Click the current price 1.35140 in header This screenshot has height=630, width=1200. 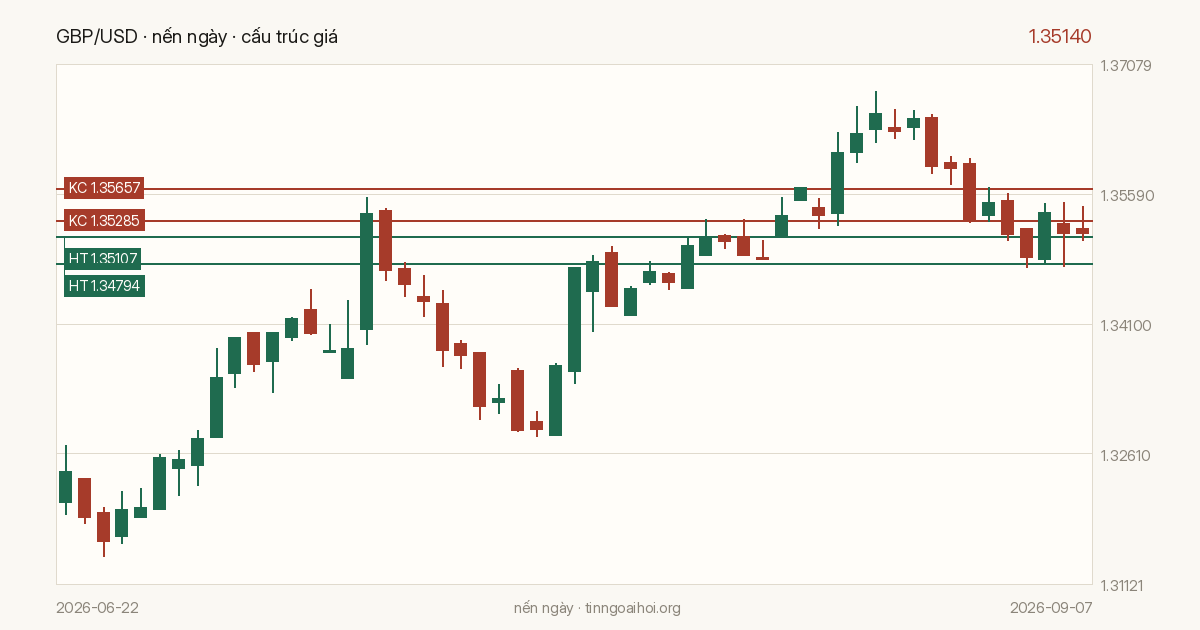[1060, 37]
